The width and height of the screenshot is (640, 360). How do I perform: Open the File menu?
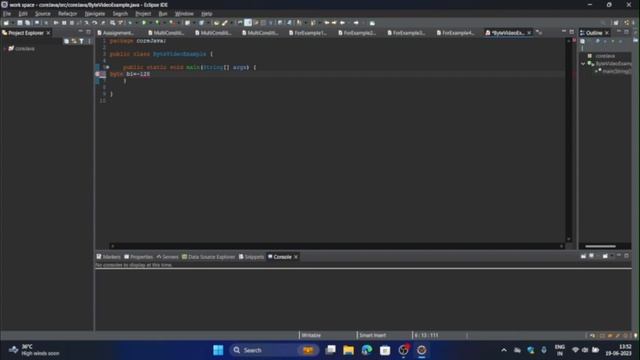(x=7, y=14)
